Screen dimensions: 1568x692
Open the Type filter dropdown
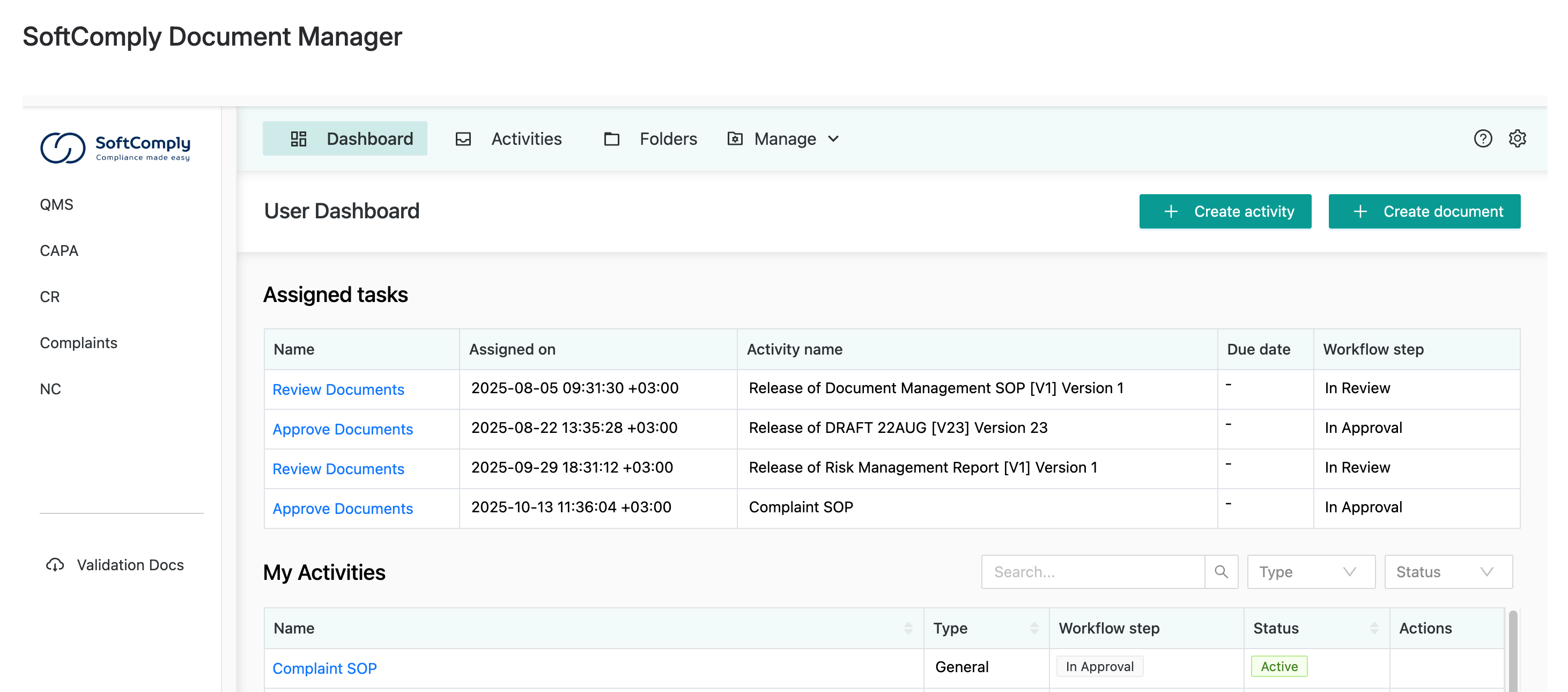tap(1311, 571)
